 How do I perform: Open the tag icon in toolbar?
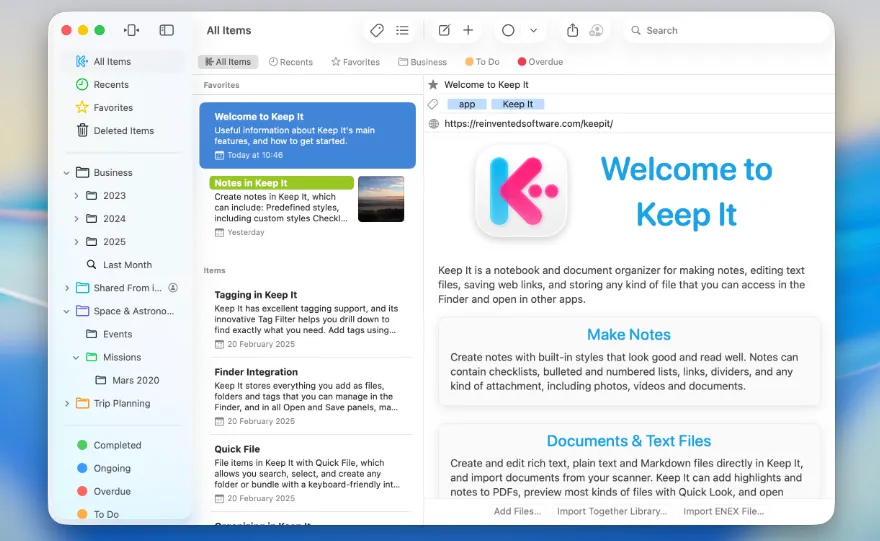point(377,30)
